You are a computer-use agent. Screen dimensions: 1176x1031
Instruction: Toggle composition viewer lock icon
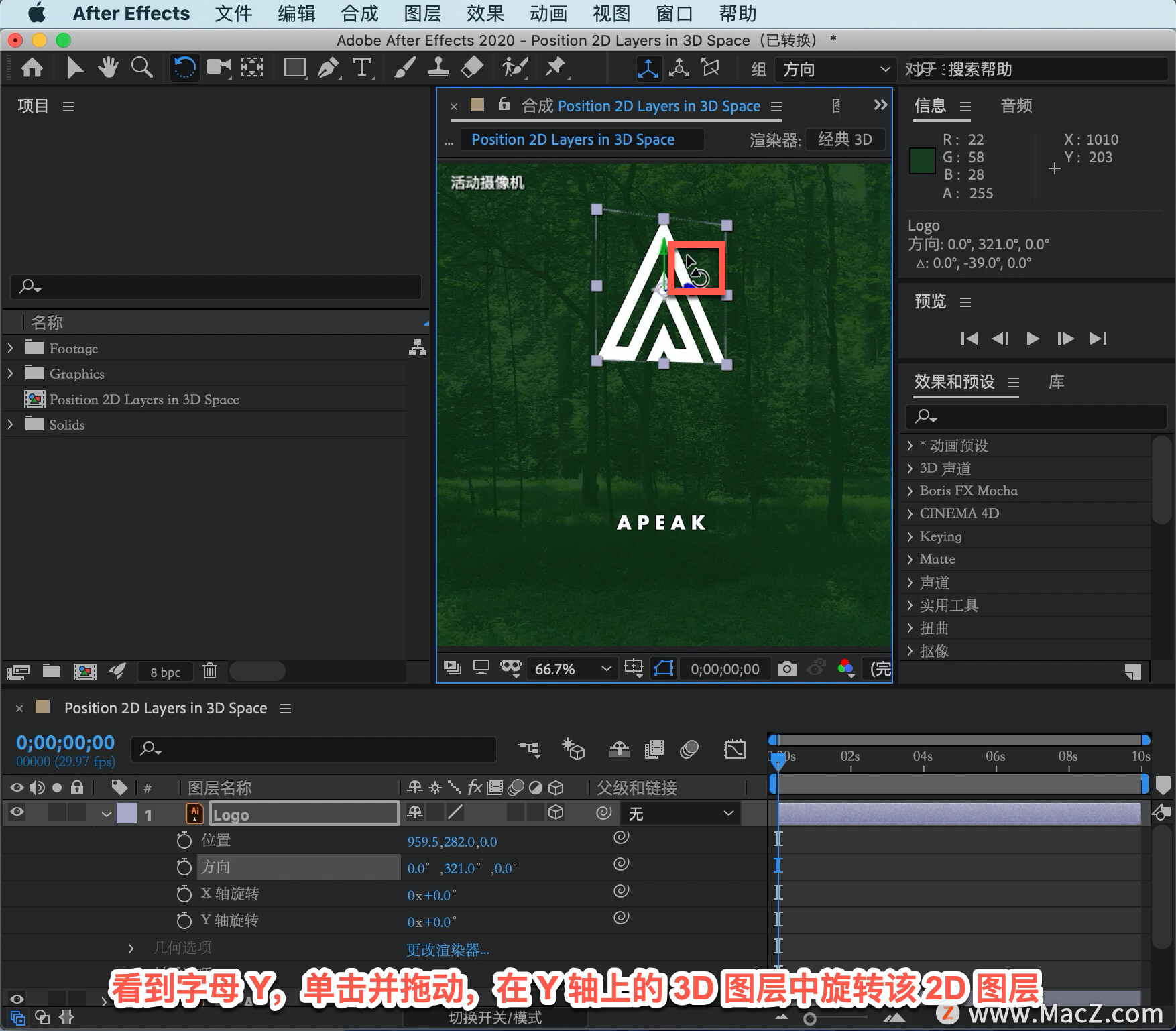504,105
